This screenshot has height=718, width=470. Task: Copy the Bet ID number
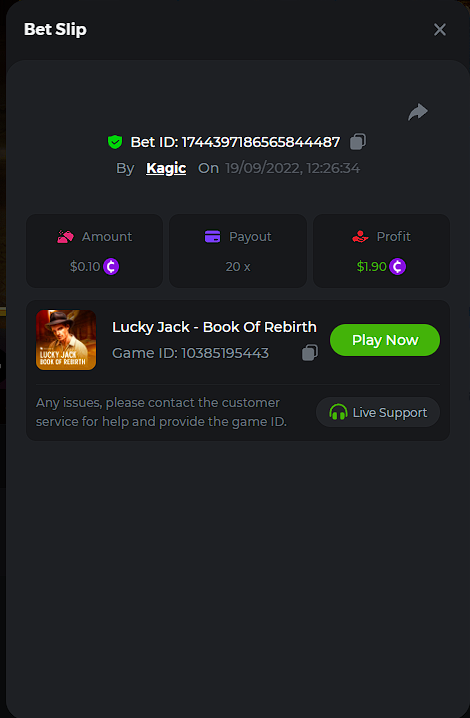click(358, 141)
